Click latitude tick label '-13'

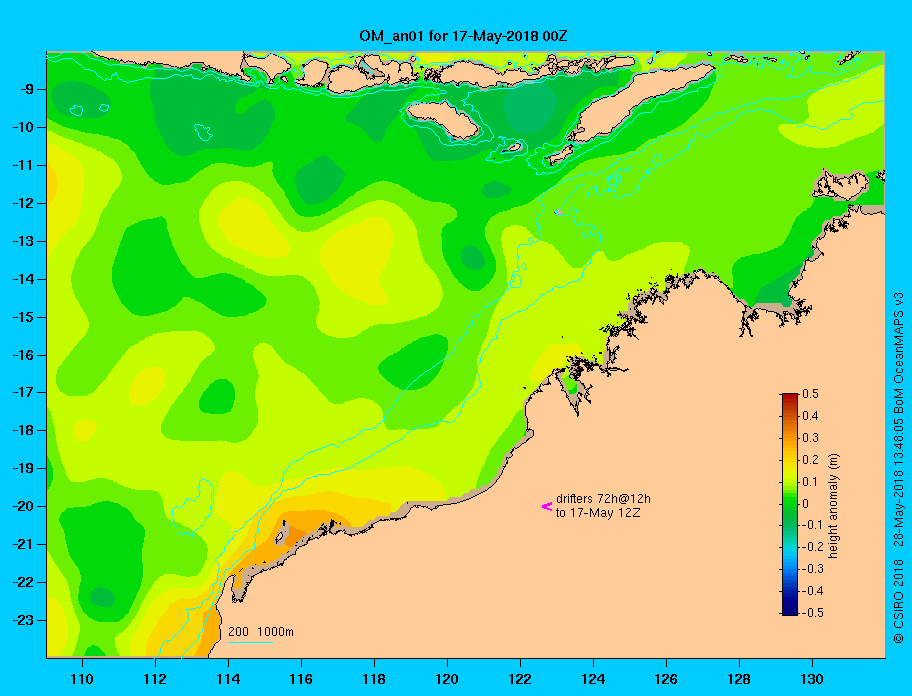[23, 241]
